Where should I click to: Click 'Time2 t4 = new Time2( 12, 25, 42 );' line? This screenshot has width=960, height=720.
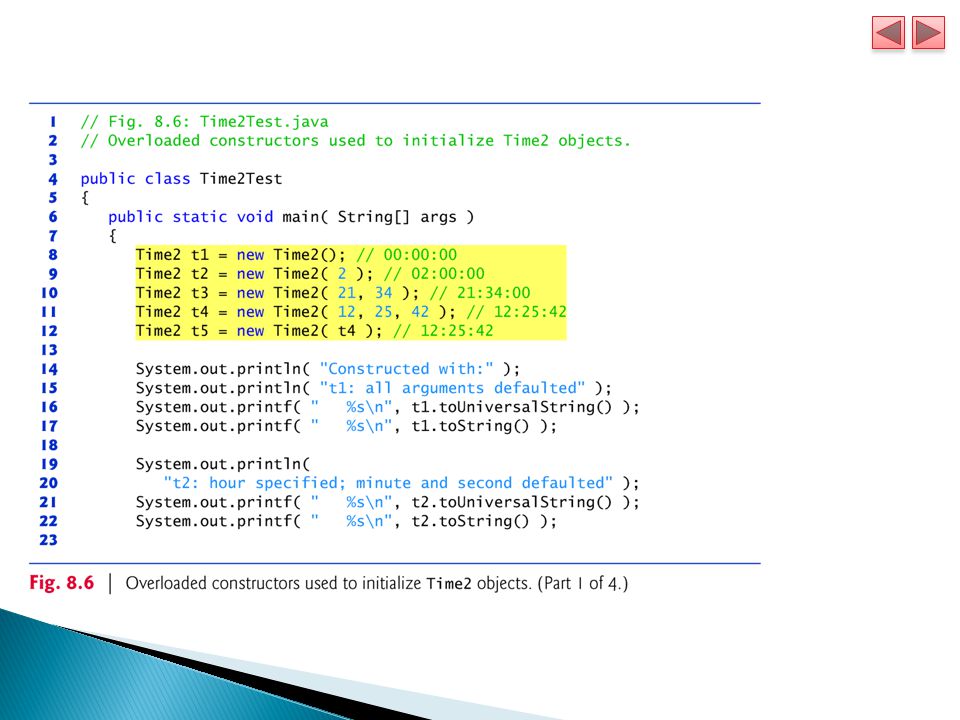(x=351, y=312)
